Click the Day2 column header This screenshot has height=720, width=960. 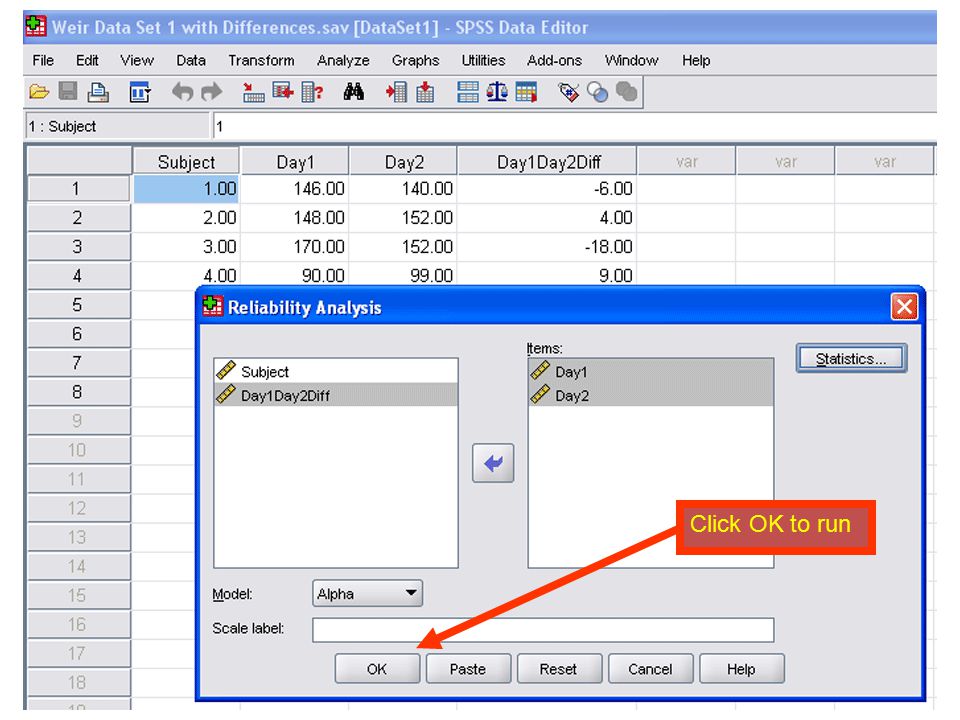click(x=404, y=162)
